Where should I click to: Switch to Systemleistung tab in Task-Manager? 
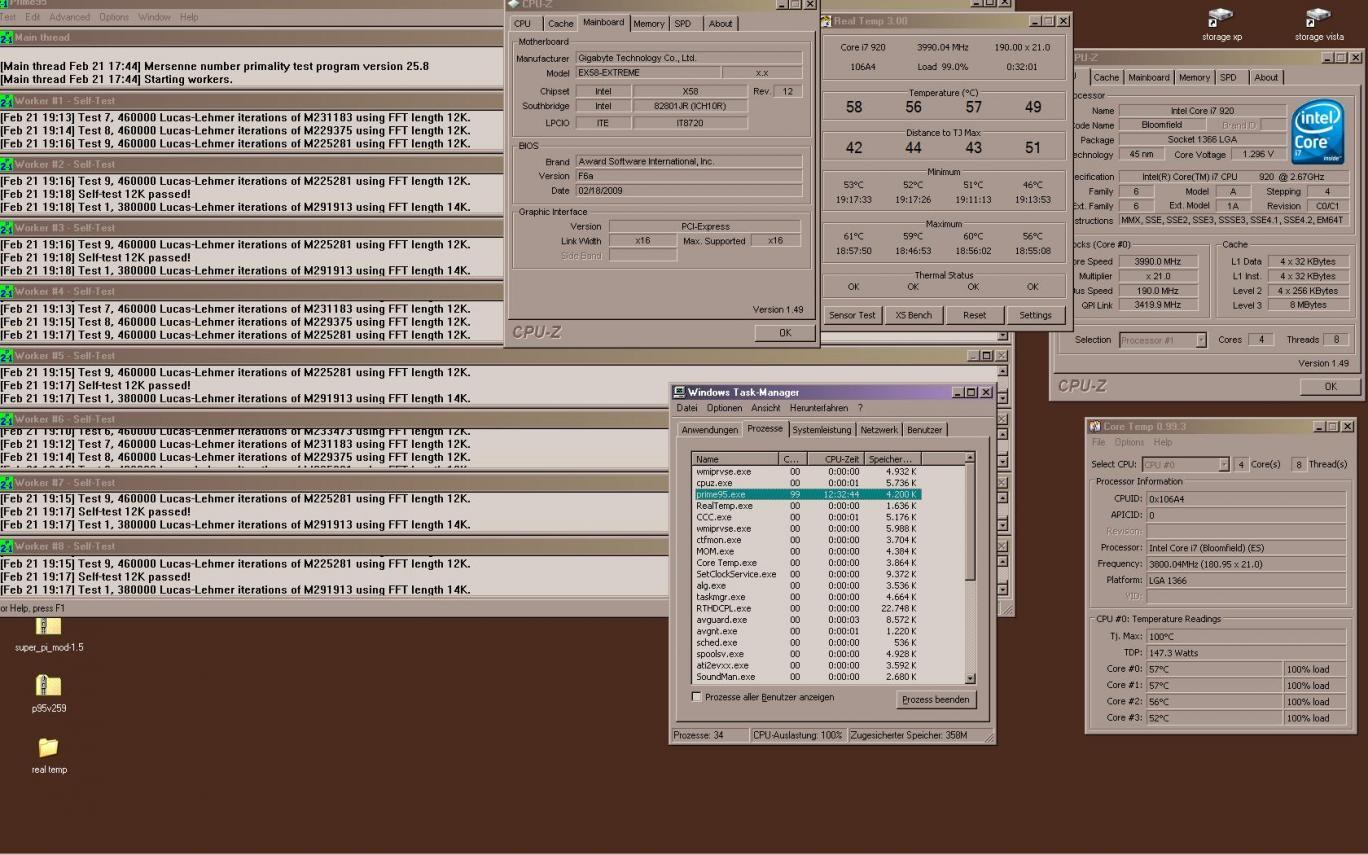pyautogui.click(x=822, y=430)
